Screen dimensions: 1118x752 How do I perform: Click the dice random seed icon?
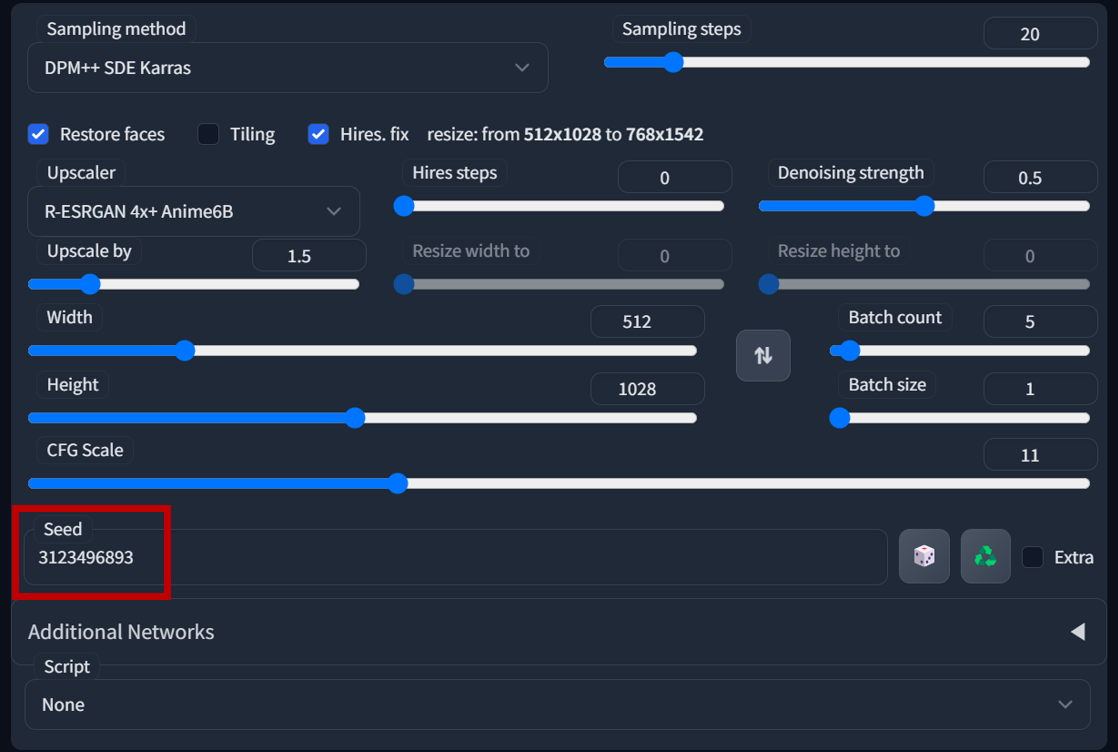[924, 556]
